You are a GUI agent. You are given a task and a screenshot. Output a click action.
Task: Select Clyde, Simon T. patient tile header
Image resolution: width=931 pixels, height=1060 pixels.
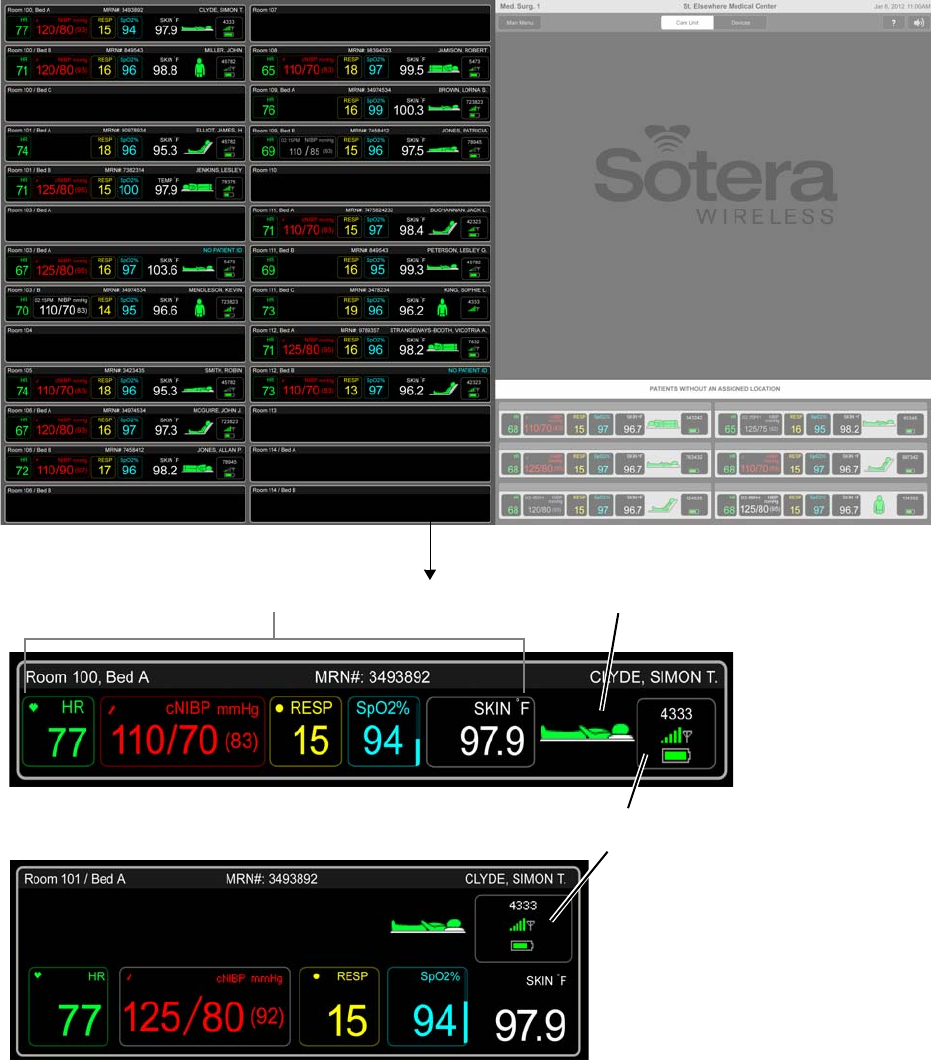coord(124,10)
